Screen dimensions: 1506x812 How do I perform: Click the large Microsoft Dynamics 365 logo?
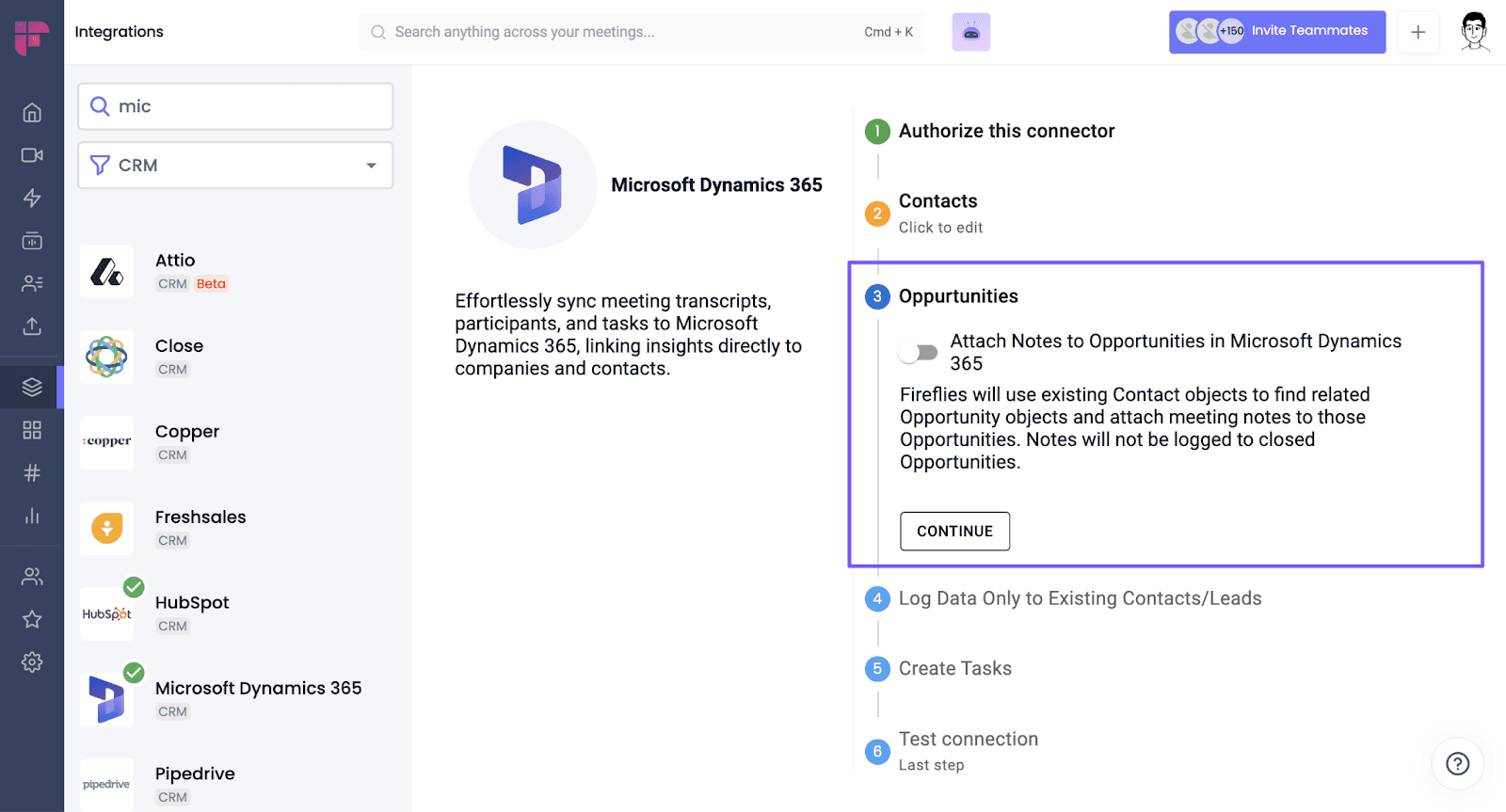coord(533,185)
